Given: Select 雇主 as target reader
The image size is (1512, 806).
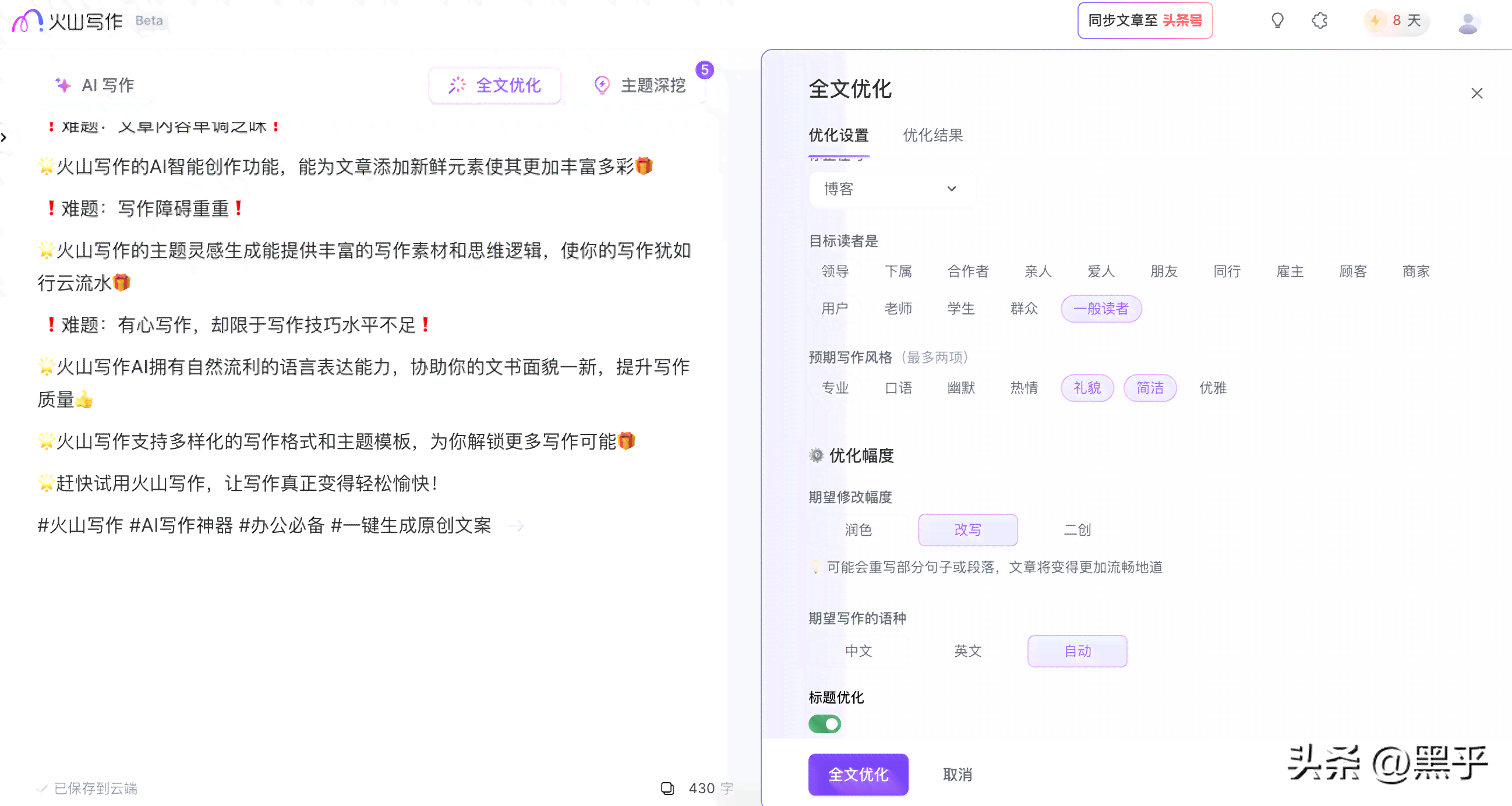Looking at the screenshot, I should (x=1290, y=271).
